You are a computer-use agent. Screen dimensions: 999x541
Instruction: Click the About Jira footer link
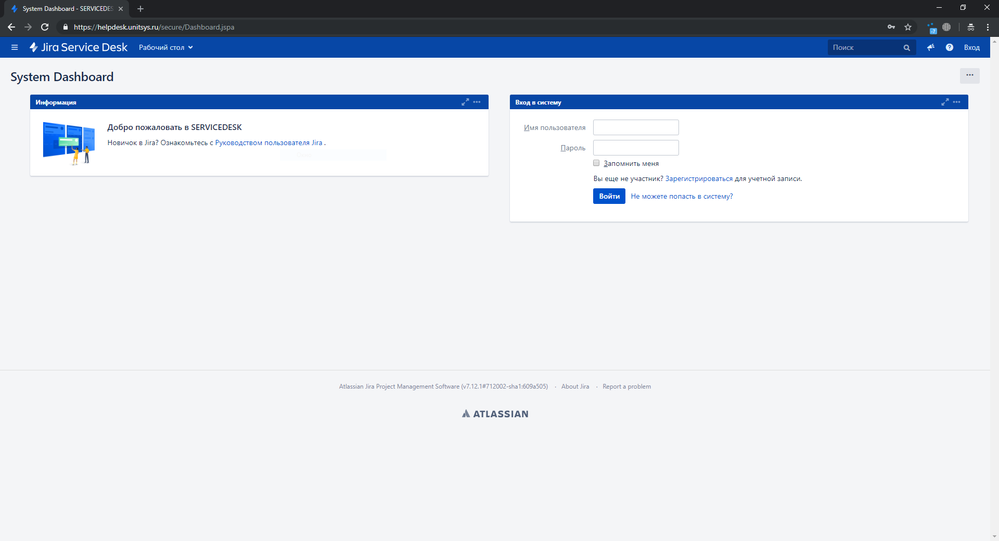coord(575,387)
